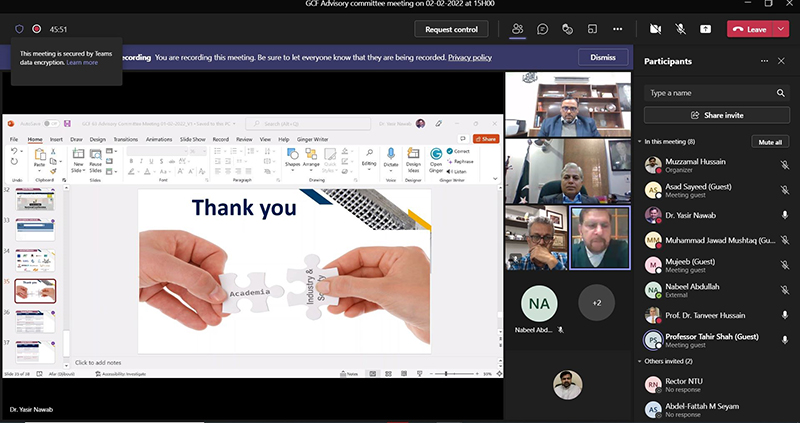
Task: Click the recording indicator red dot icon
Action: [37, 29]
